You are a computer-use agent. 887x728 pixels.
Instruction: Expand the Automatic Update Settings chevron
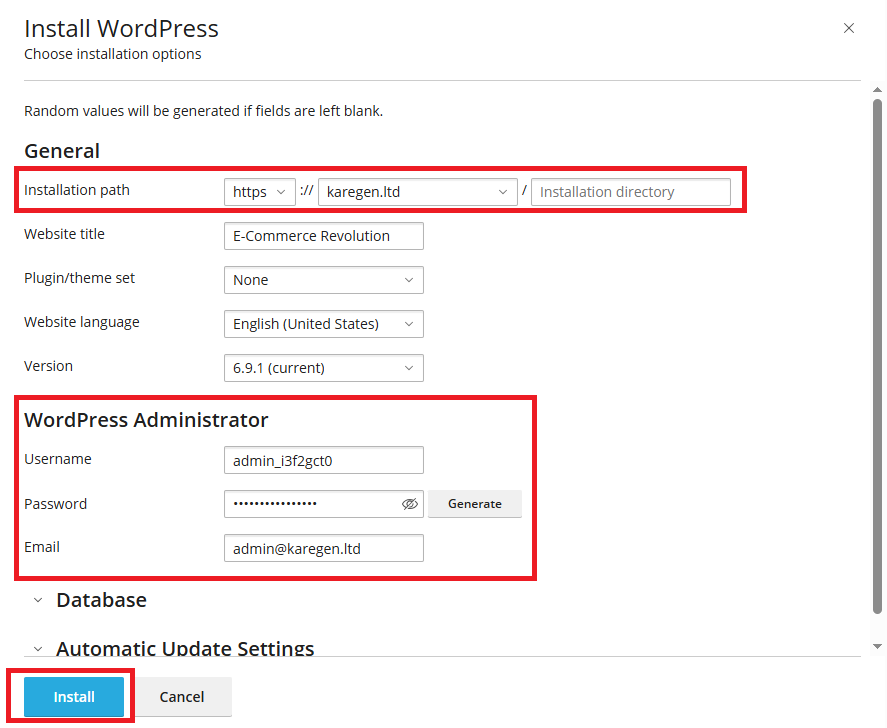point(38,649)
